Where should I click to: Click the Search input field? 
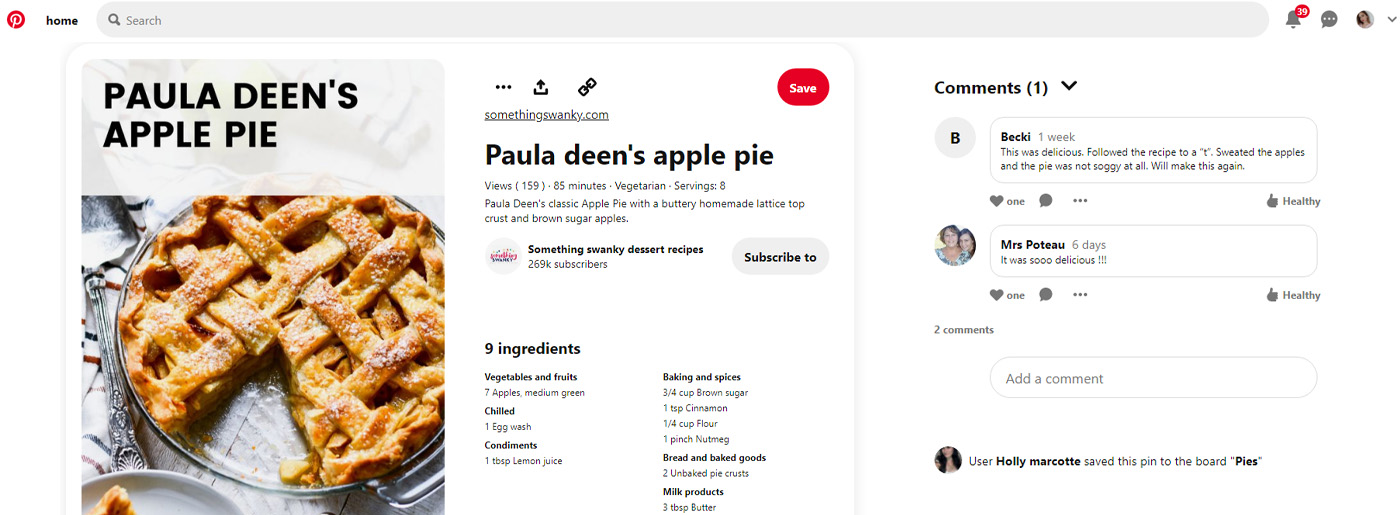pyautogui.click(x=680, y=20)
